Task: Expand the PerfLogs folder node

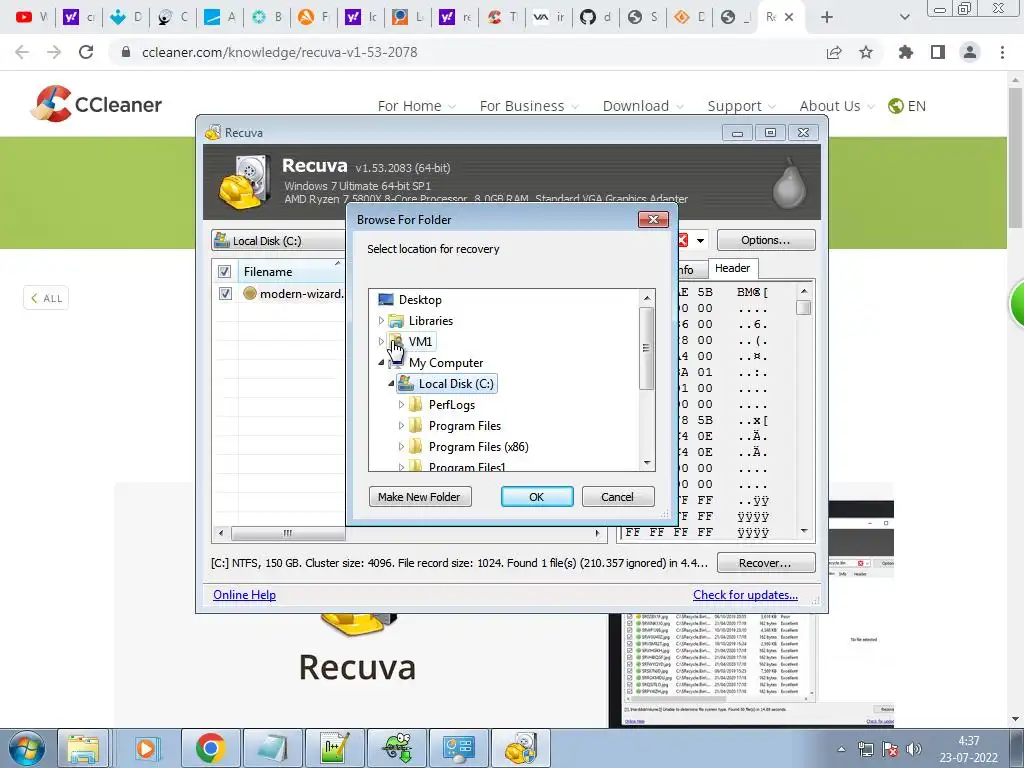Action: (x=401, y=404)
